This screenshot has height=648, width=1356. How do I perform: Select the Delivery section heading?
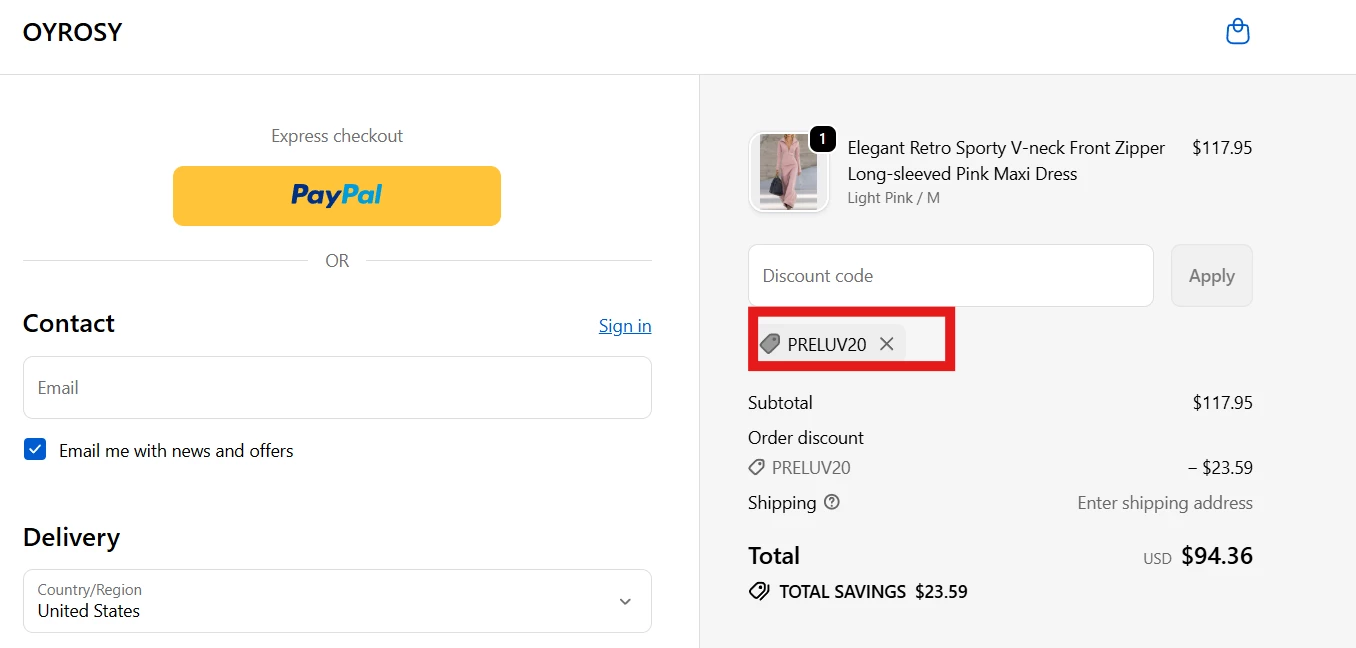71,537
